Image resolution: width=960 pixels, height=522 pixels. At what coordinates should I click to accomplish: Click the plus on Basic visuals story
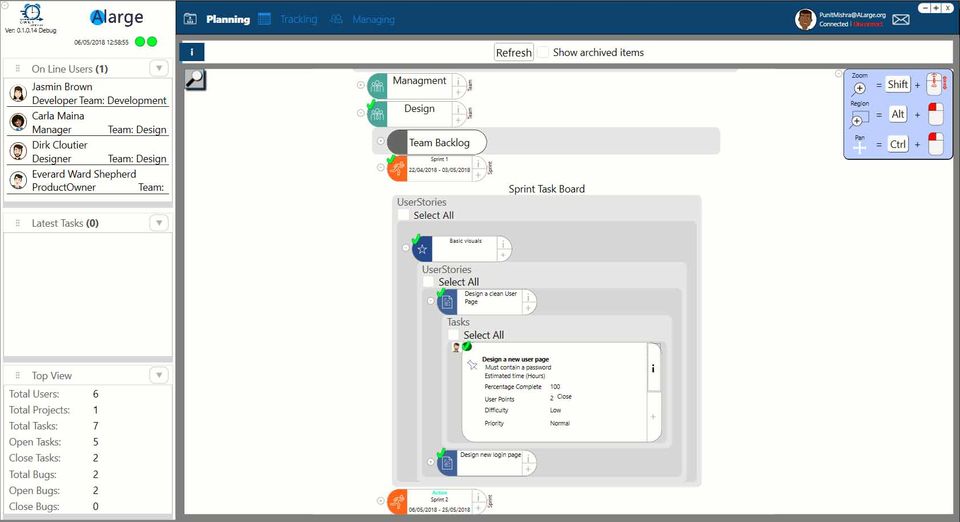[x=503, y=255]
